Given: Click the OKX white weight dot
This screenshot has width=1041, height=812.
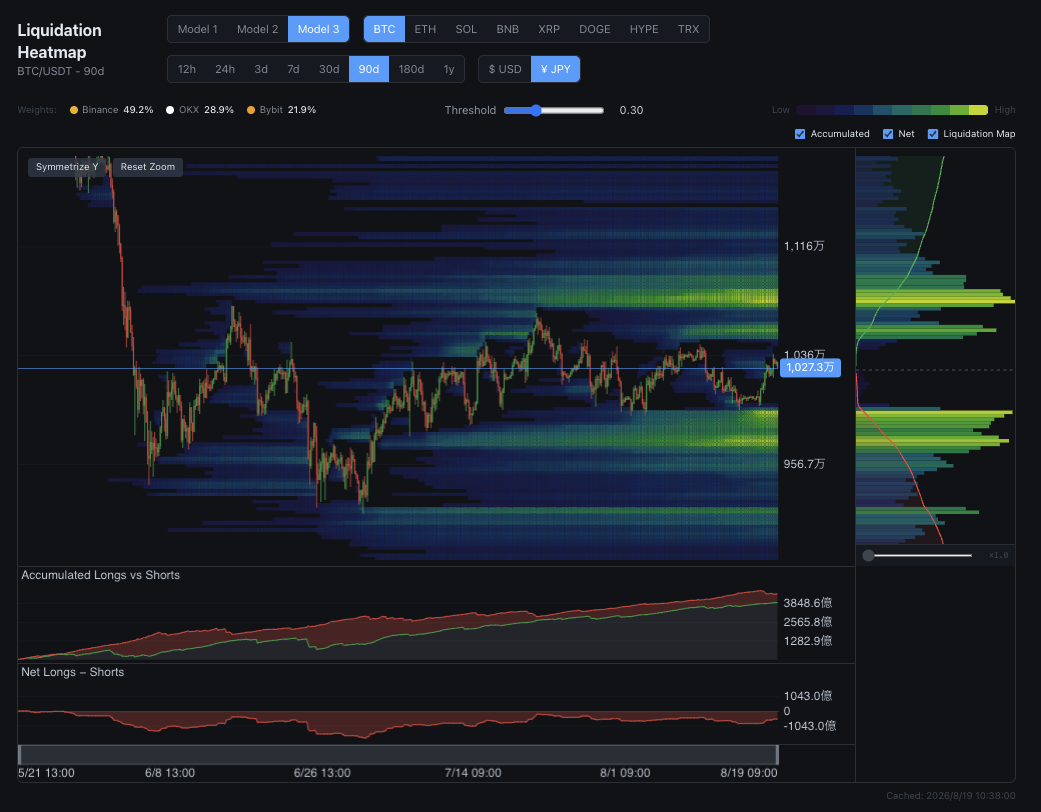Looking at the screenshot, I should point(170,110).
